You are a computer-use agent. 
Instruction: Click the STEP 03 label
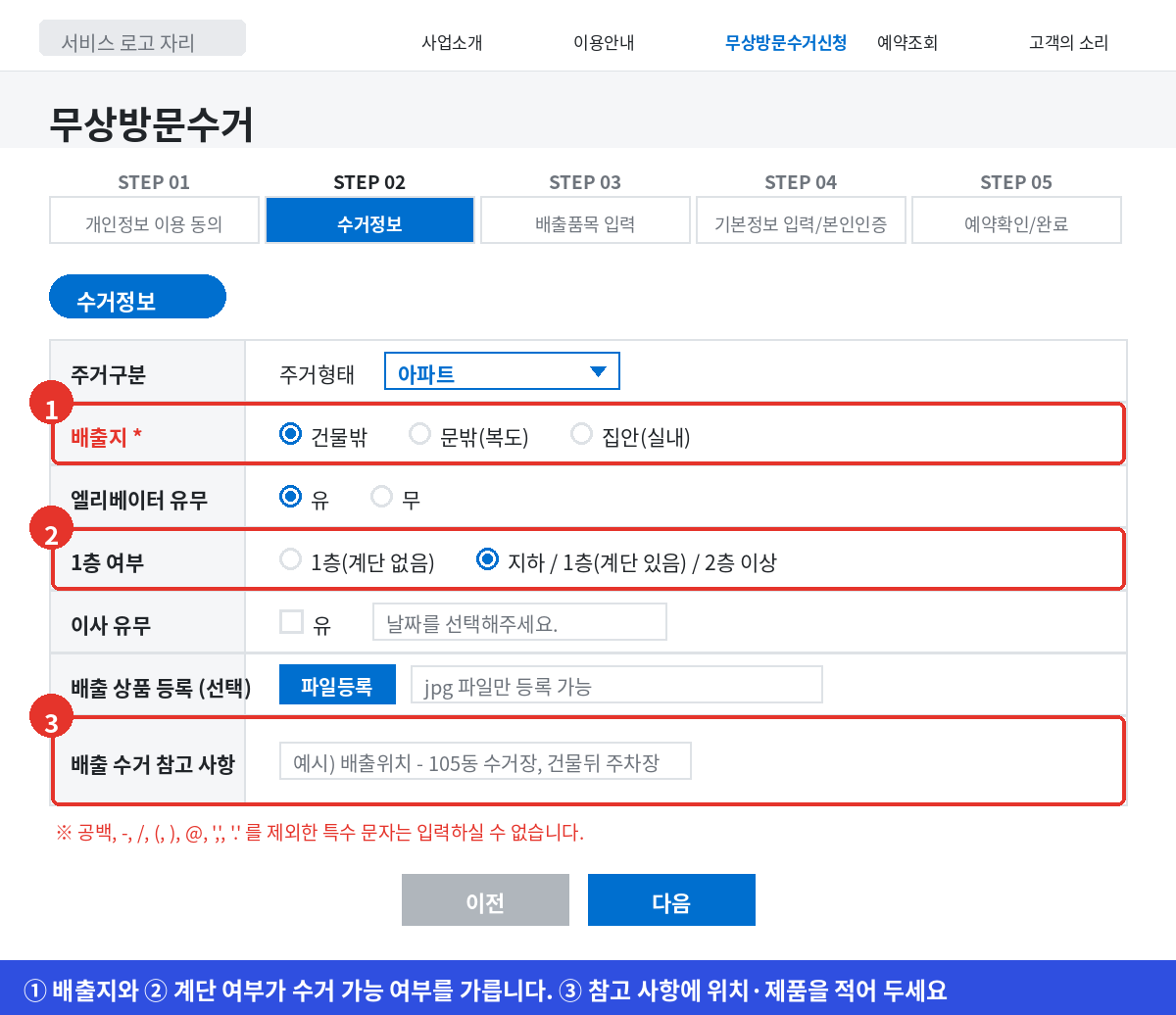point(585,182)
